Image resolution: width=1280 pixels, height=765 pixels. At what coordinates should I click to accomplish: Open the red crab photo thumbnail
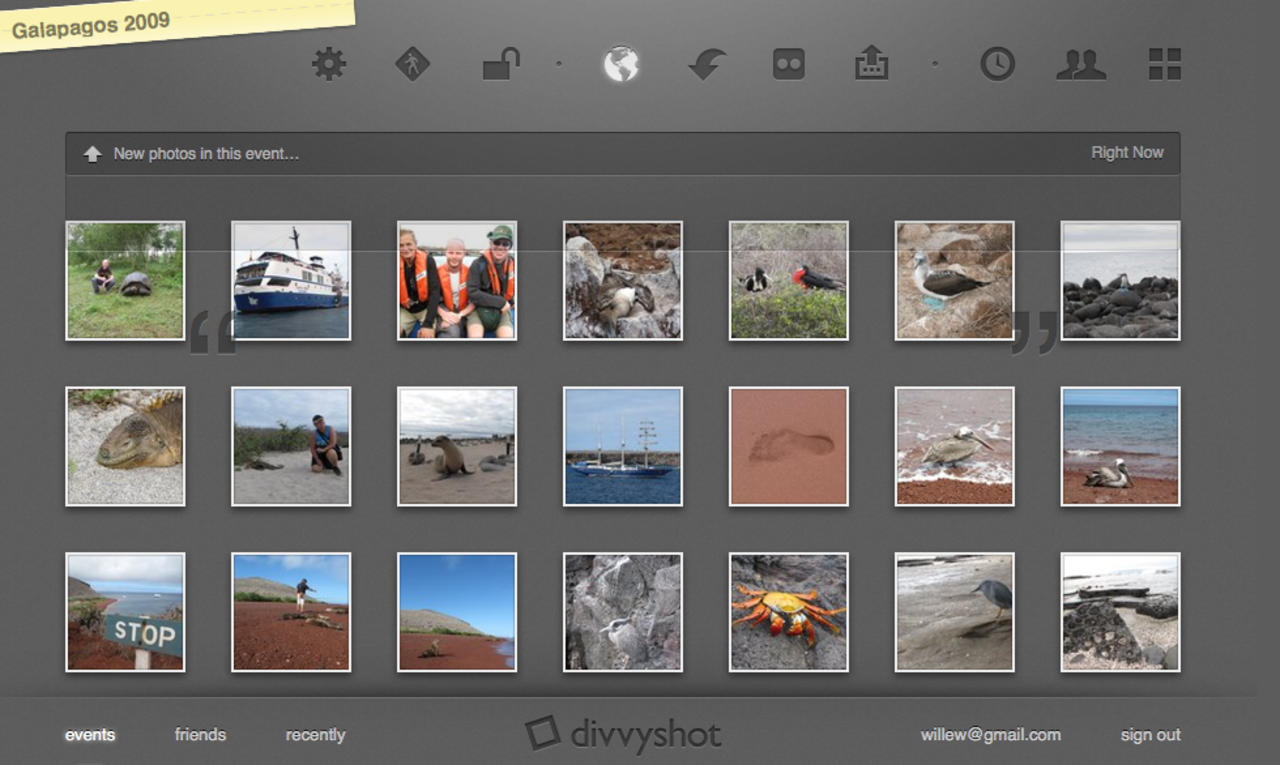tap(789, 612)
